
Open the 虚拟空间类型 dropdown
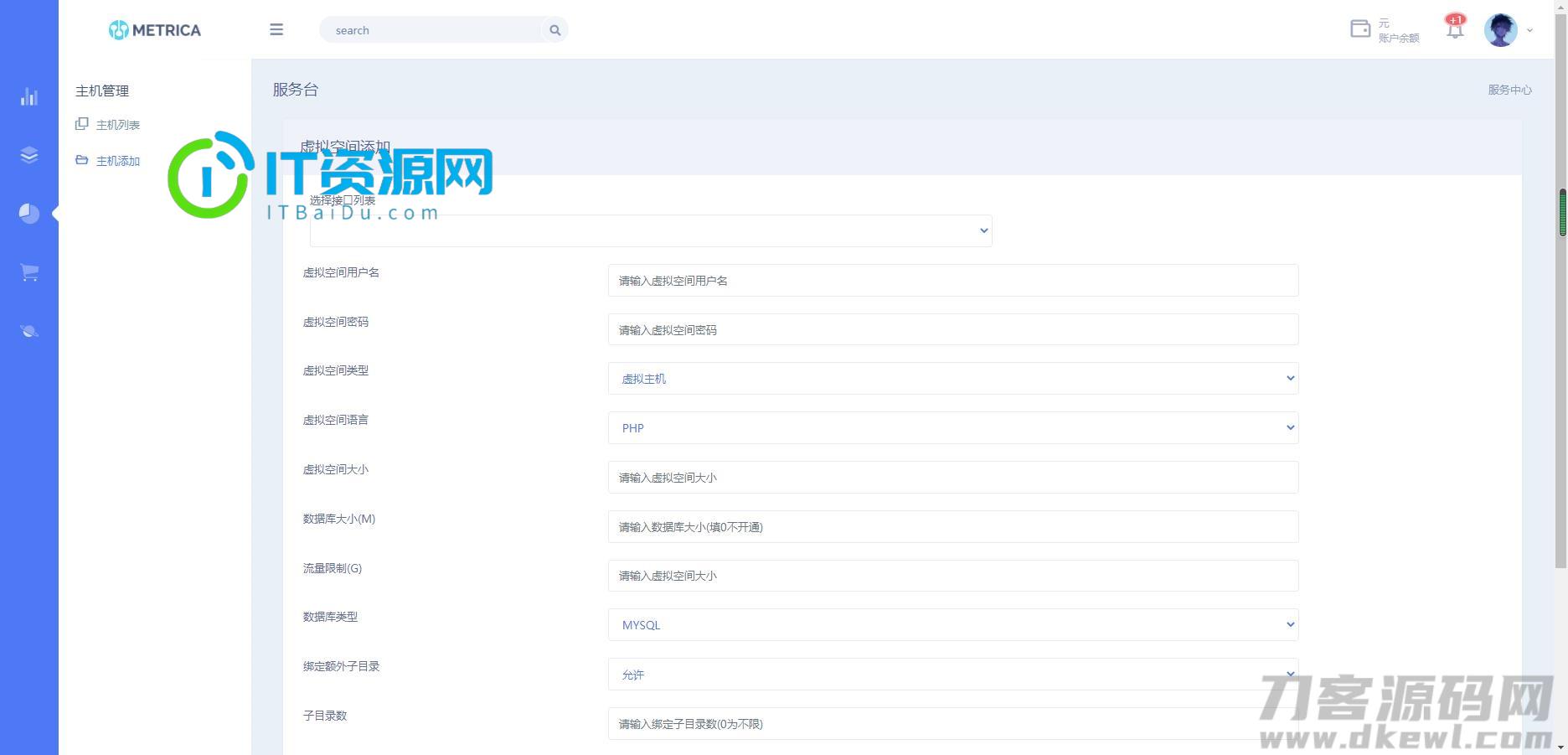pyautogui.click(x=953, y=379)
